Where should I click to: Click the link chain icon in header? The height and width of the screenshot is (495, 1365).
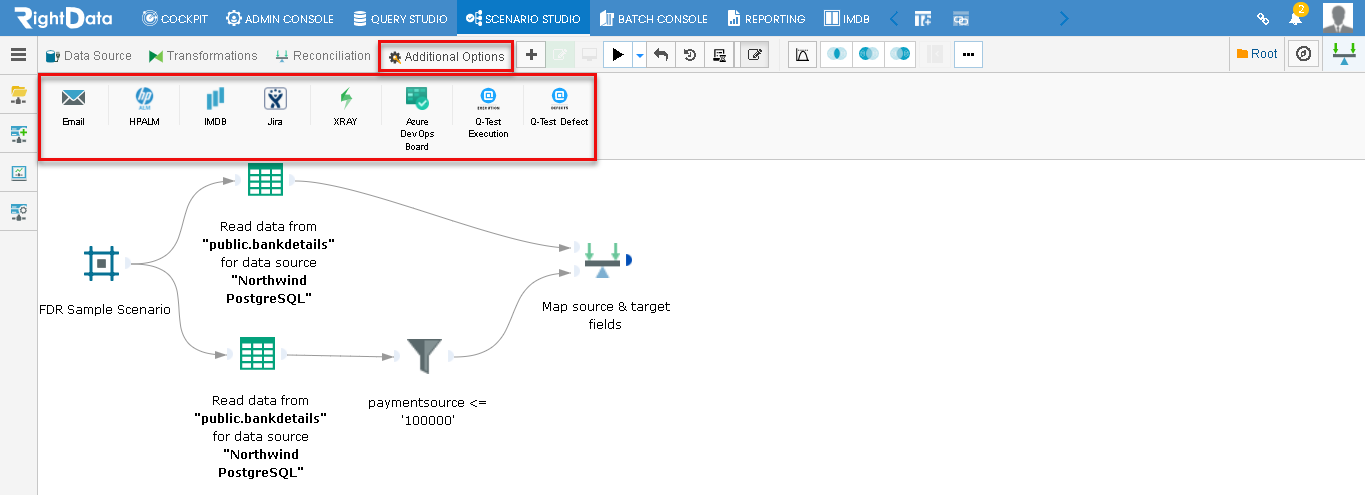1263,18
